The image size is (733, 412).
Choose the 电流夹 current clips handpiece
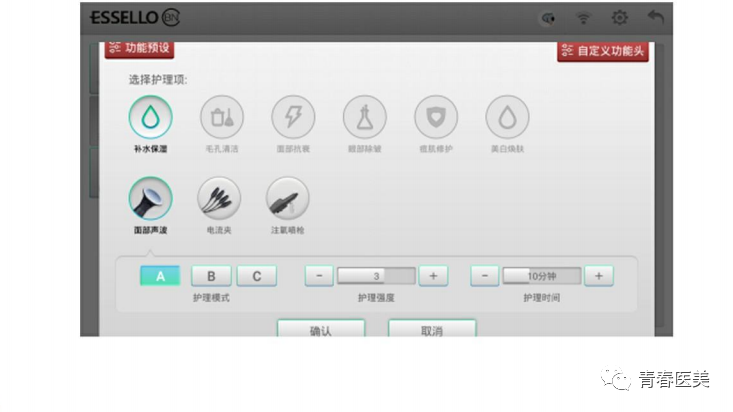coord(219,198)
